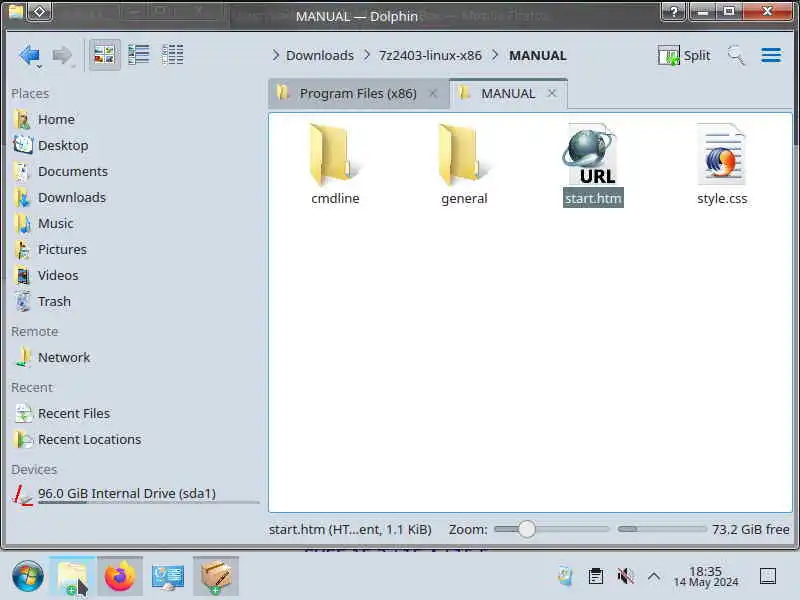Click the start.htm file name

tap(593, 198)
